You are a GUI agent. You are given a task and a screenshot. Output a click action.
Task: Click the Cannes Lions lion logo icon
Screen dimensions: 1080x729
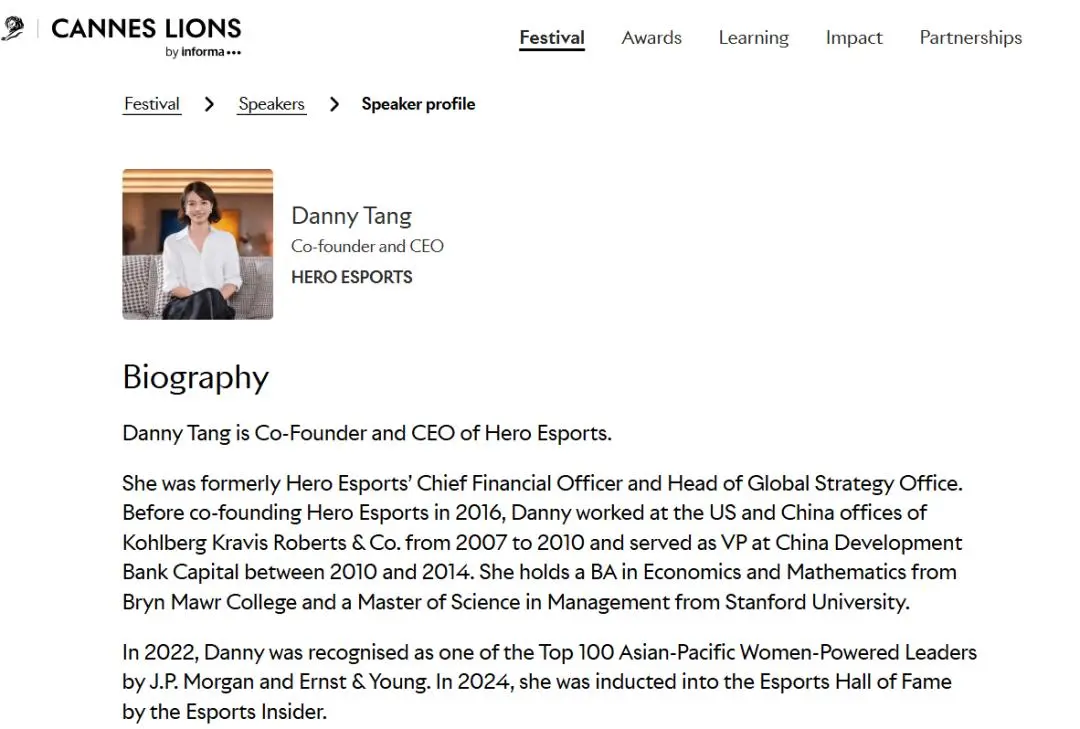[12, 29]
